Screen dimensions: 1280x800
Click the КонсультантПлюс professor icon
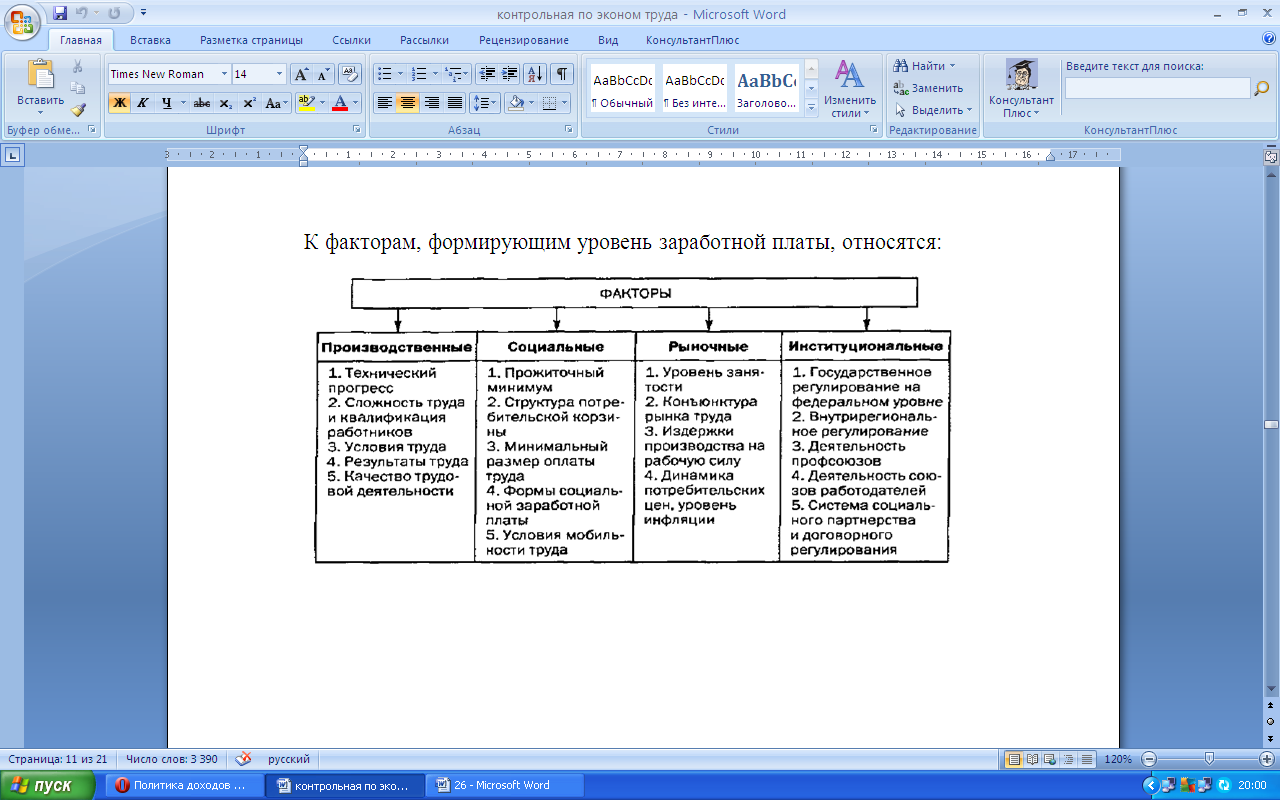(x=1021, y=74)
